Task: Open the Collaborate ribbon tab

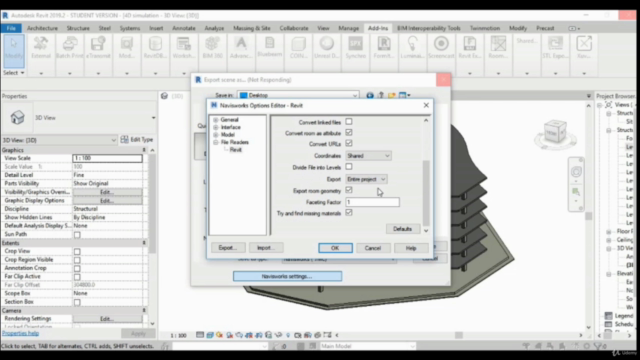Action: point(294,28)
